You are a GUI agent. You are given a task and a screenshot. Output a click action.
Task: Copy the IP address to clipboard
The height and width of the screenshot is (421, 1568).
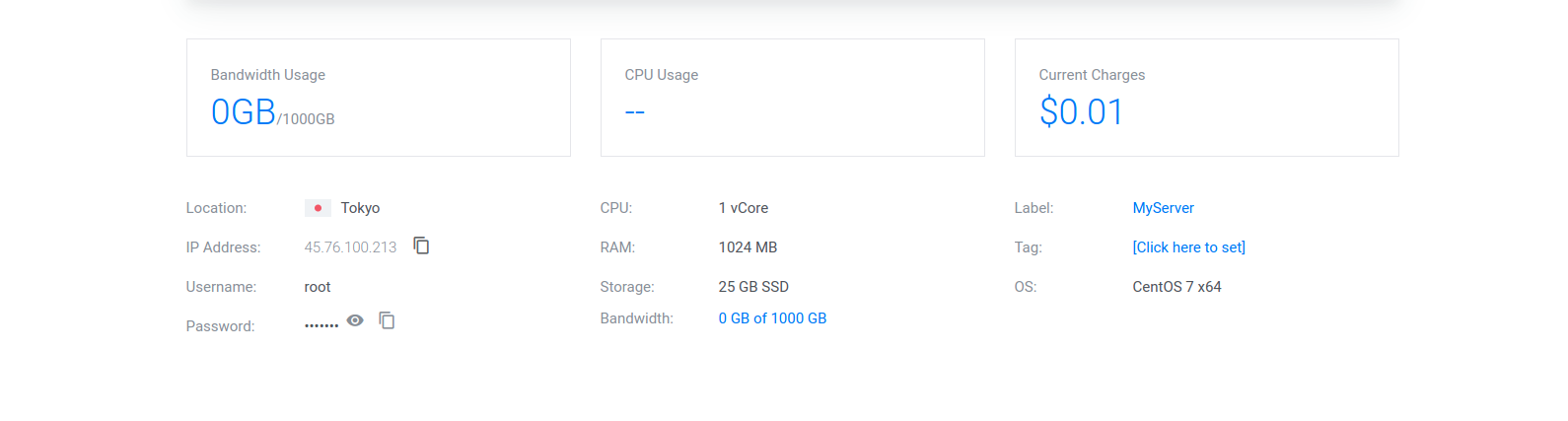pyautogui.click(x=421, y=246)
